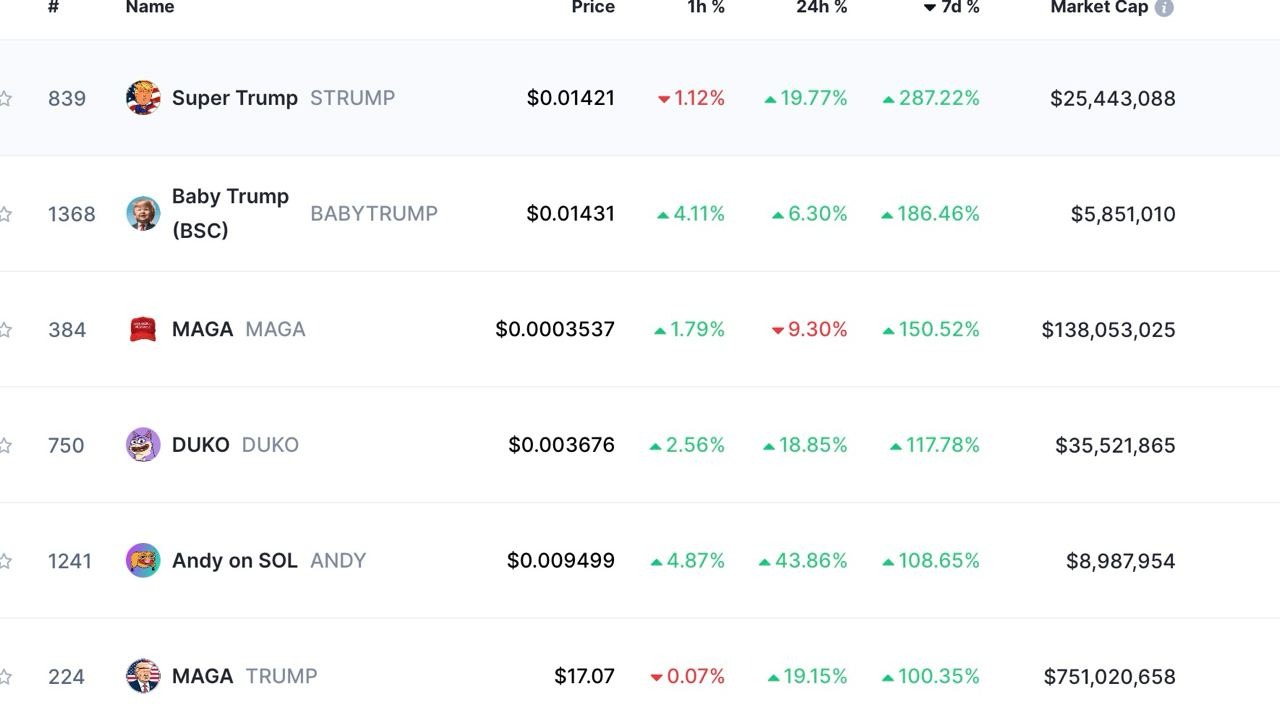
Task: Click the Andy on SOL coin logo
Action: [143, 560]
